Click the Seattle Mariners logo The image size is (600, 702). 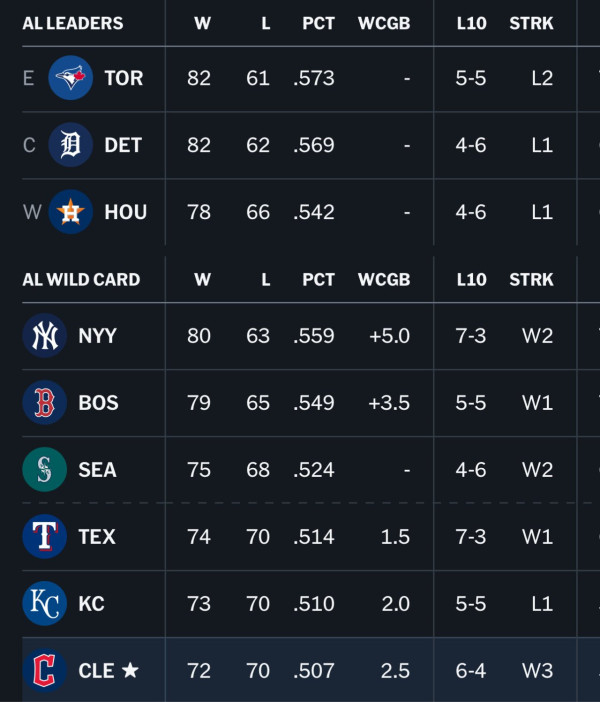pyautogui.click(x=45, y=470)
